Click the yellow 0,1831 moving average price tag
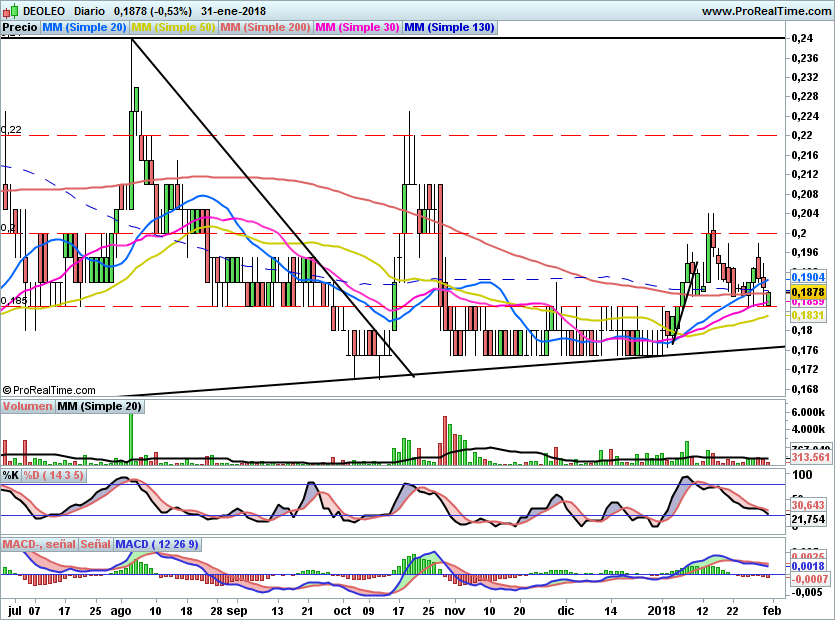Viewport: 835px width, 620px height. 806,315
